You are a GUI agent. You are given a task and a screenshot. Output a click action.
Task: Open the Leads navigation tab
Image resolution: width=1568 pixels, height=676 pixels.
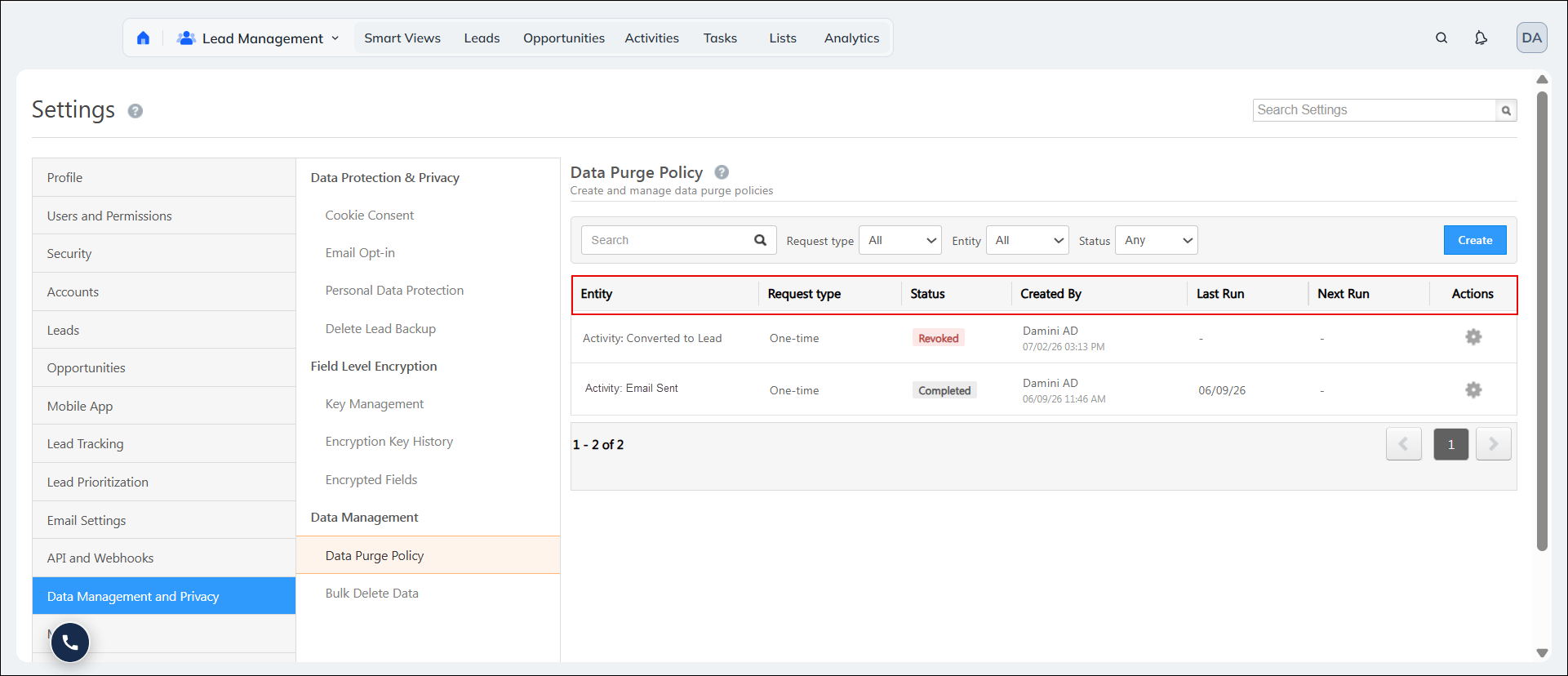(x=482, y=38)
